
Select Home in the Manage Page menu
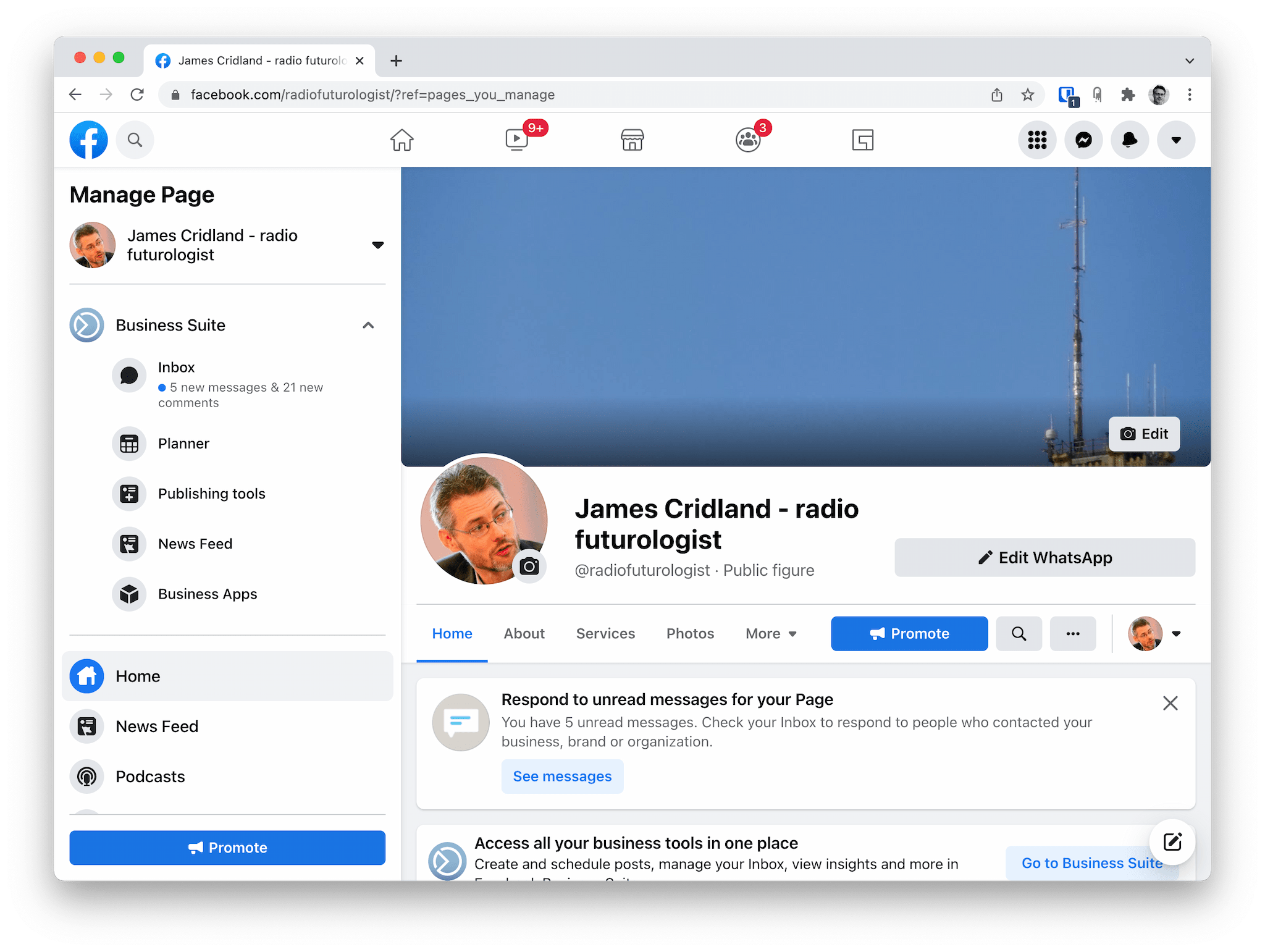pos(227,676)
